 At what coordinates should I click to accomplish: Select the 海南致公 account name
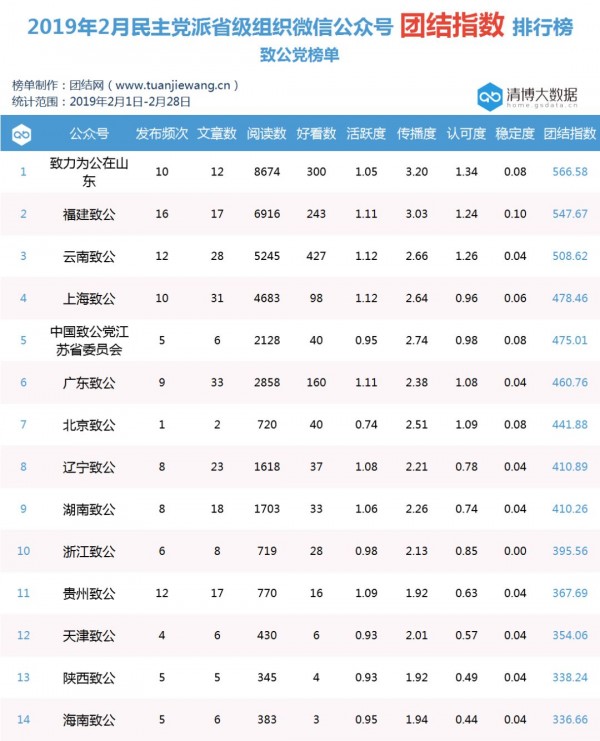(x=89, y=720)
